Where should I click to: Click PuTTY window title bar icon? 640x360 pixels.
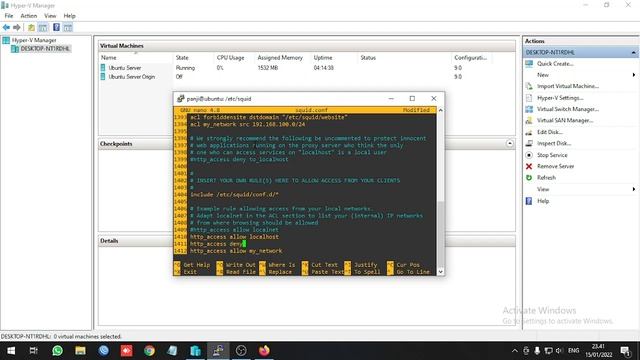tap(180, 98)
